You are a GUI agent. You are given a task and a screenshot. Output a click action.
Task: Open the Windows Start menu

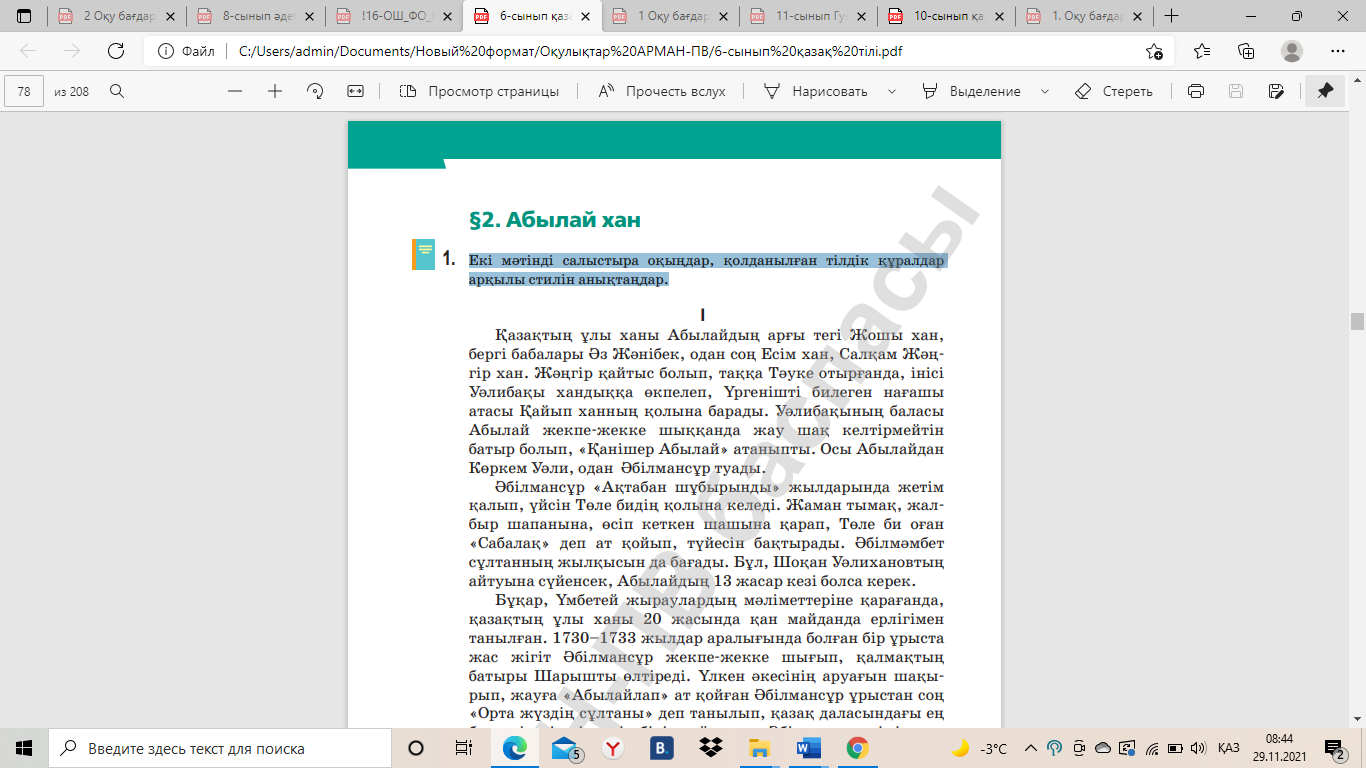click(x=24, y=748)
